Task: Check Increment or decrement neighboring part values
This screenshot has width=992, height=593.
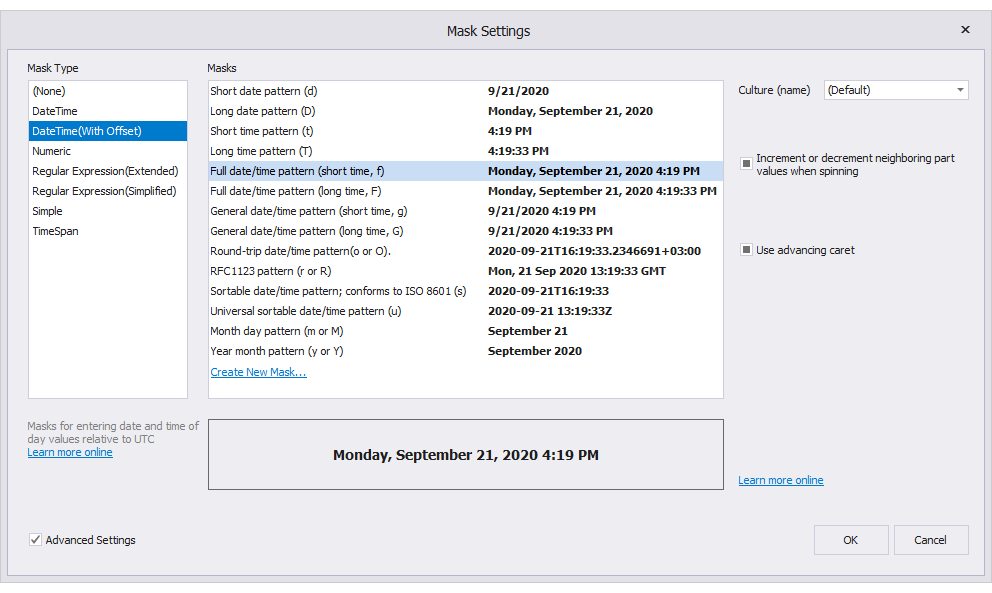Action: coord(745,161)
